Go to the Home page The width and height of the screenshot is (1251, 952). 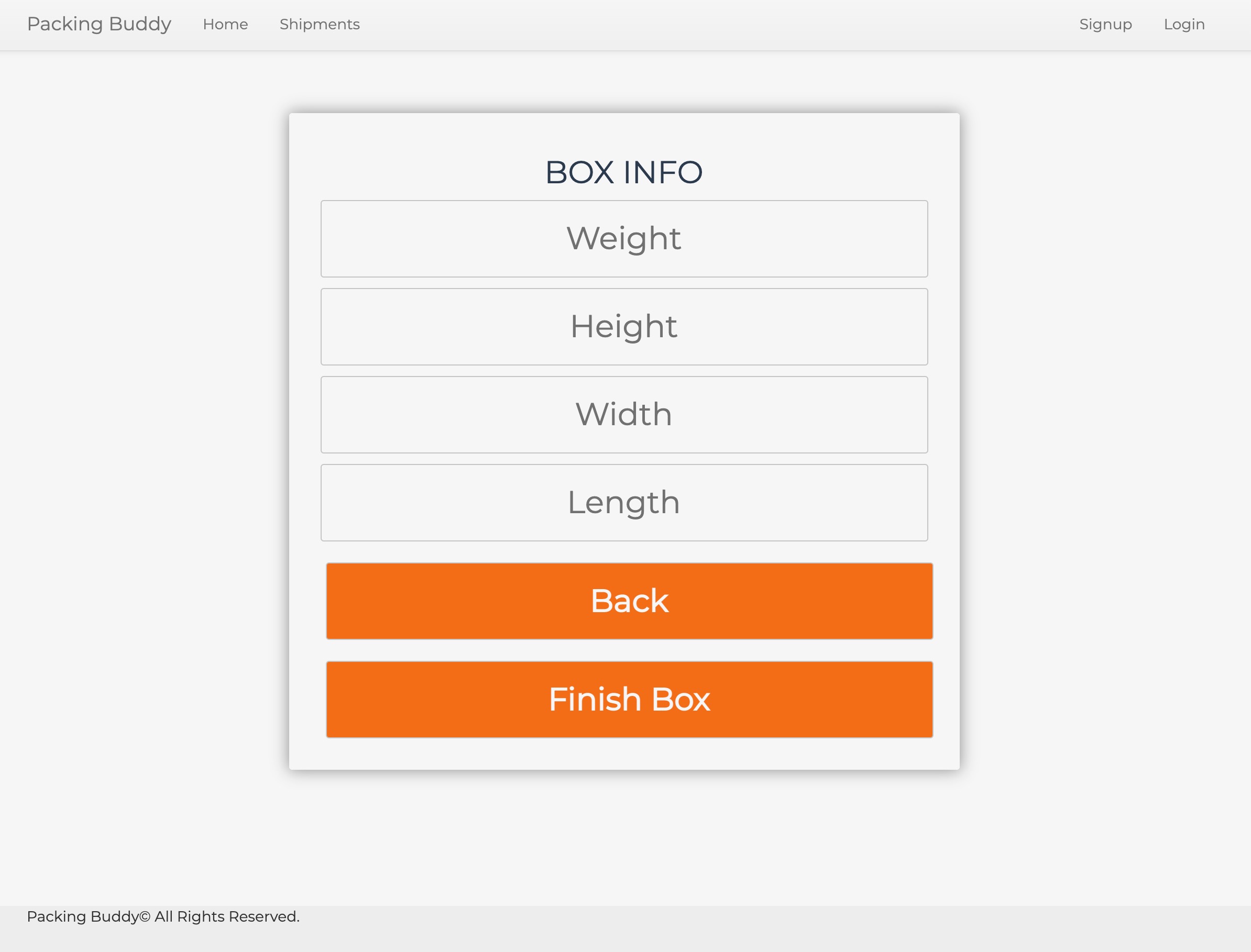(x=225, y=25)
